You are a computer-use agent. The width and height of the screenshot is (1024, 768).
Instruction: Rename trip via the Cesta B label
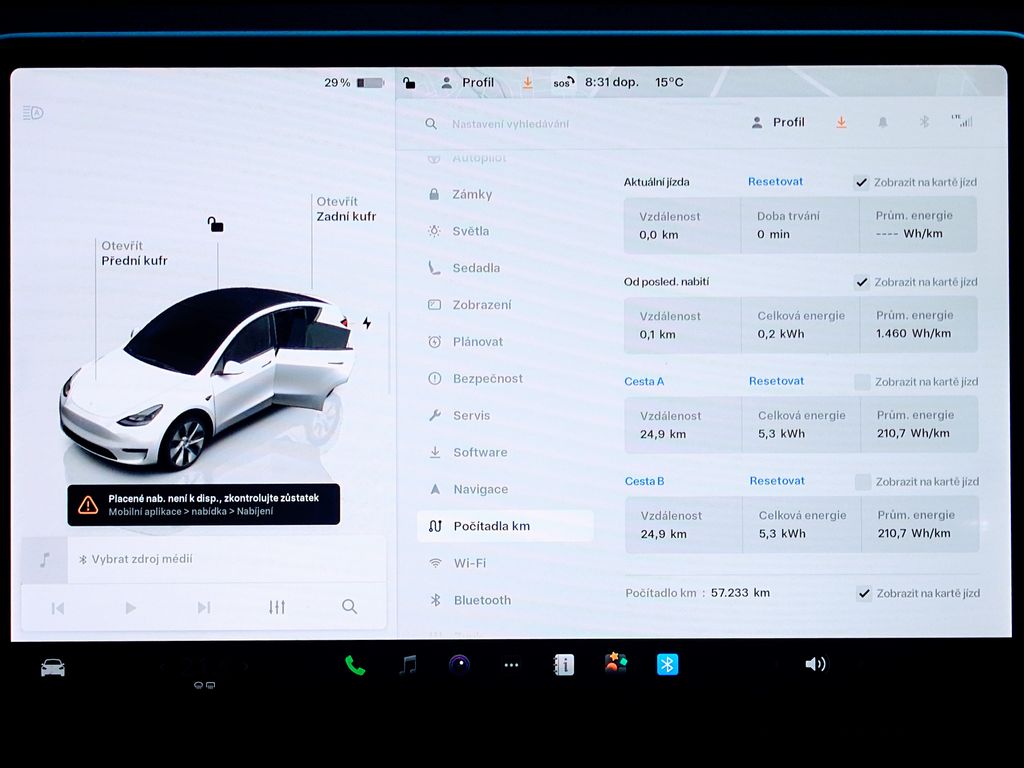[645, 481]
